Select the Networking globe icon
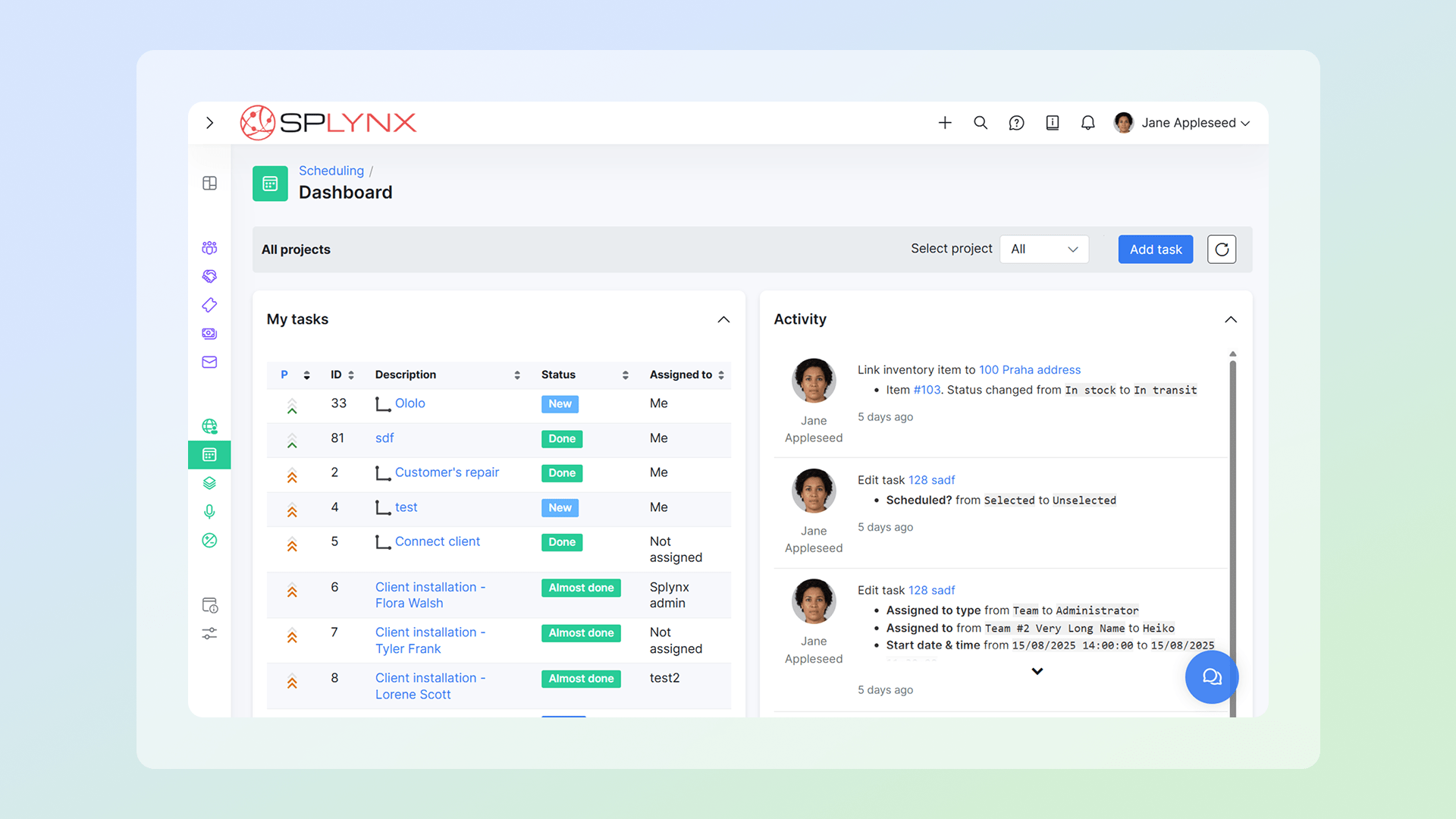This screenshot has width=1456, height=819. pyautogui.click(x=209, y=425)
